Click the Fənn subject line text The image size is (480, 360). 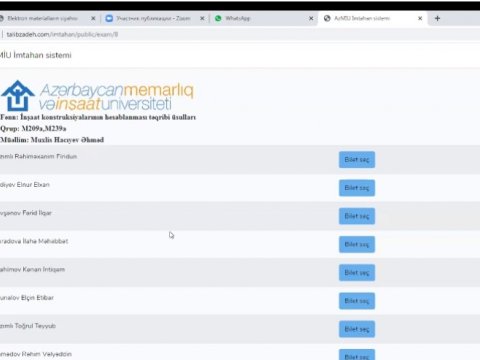tap(98, 117)
